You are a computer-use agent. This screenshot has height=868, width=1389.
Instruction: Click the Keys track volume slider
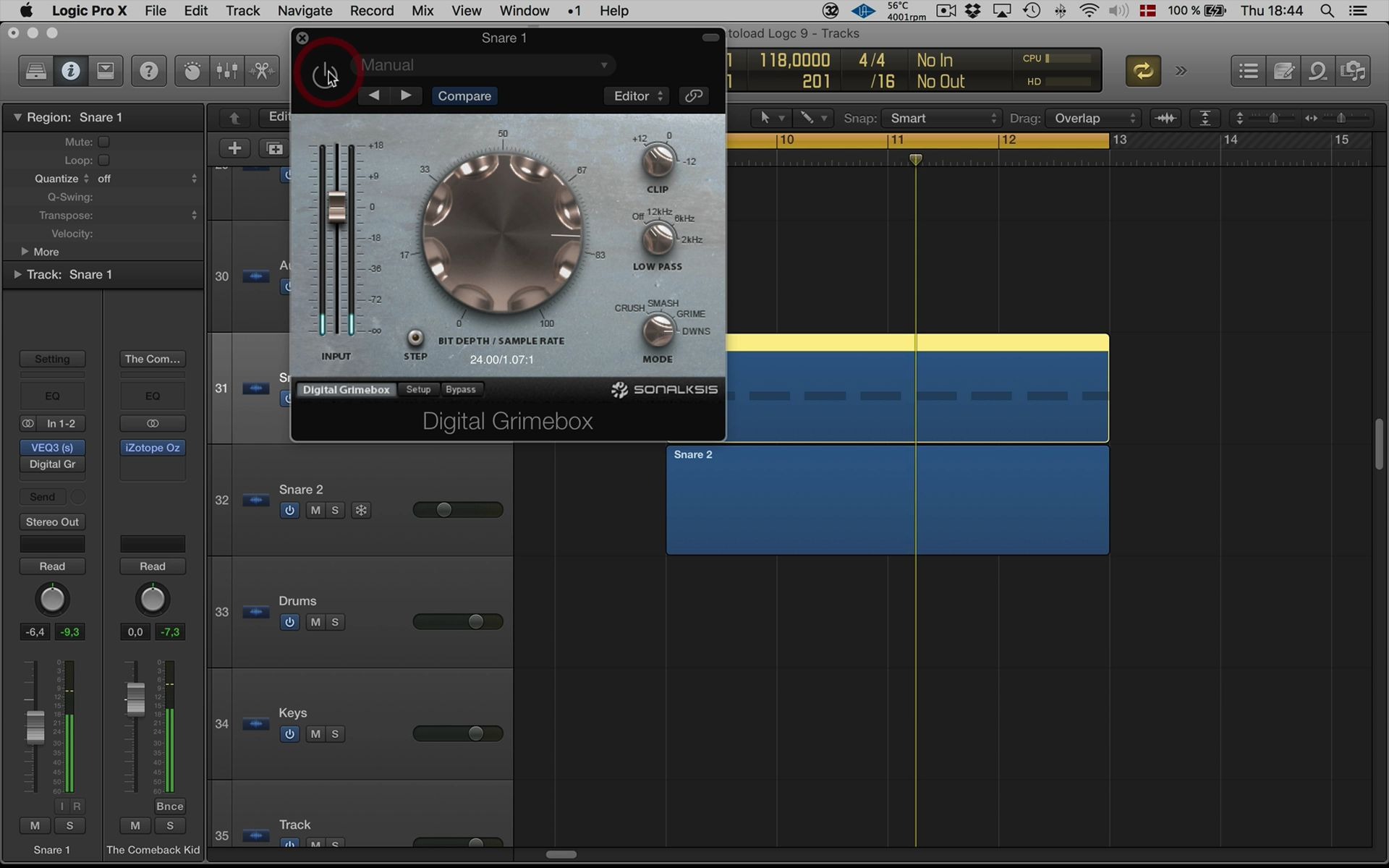(458, 733)
